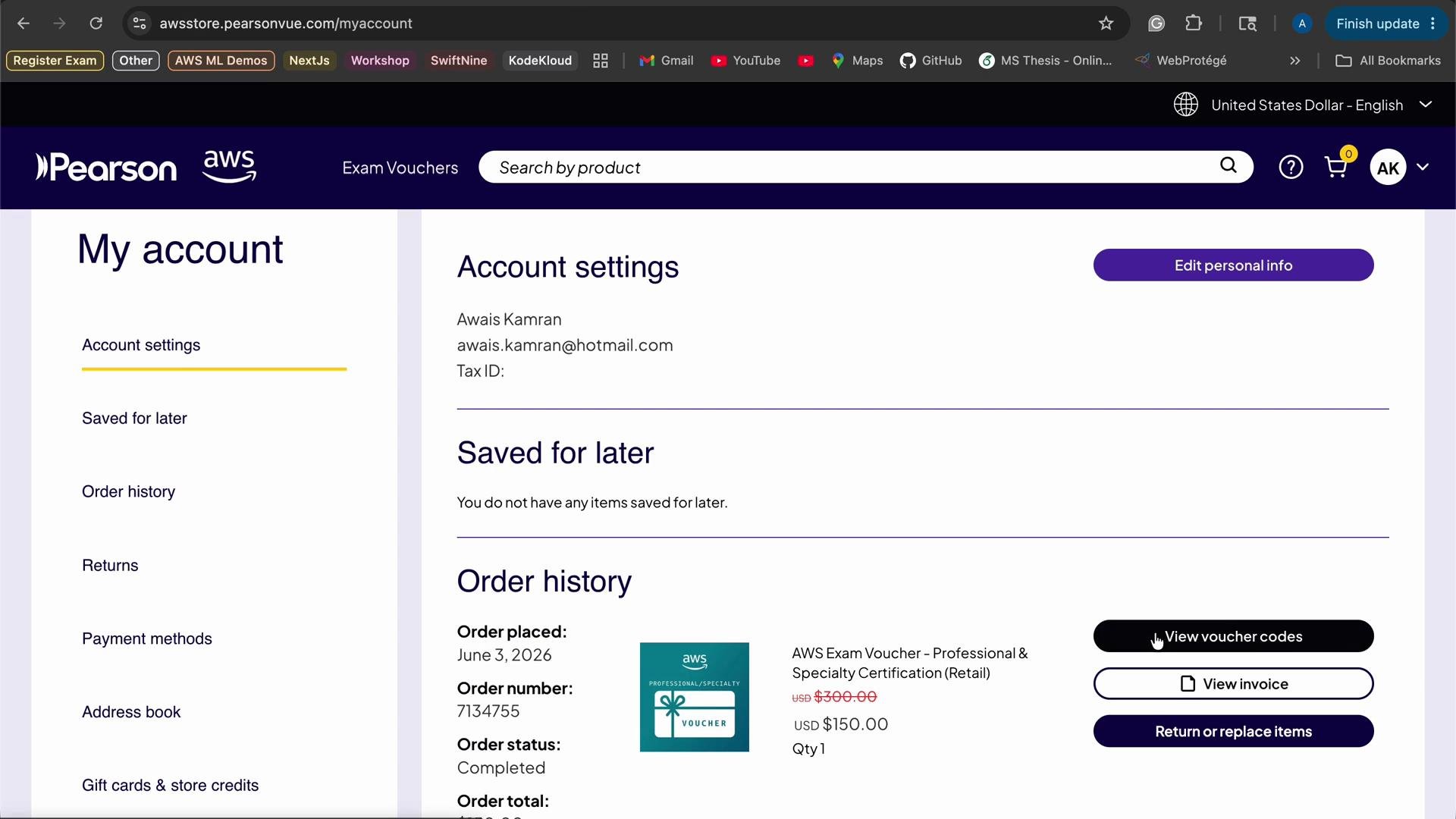Select Address book in sidebar
The height and width of the screenshot is (819, 1456).
click(x=131, y=712)
